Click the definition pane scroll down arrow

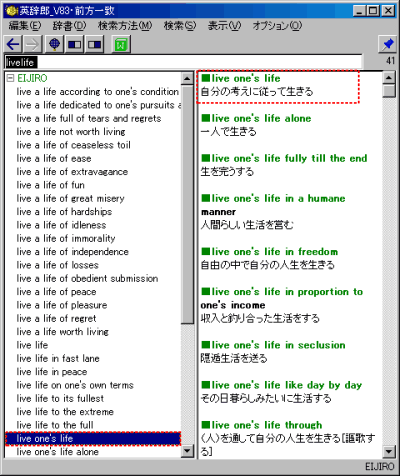point(389,452)
